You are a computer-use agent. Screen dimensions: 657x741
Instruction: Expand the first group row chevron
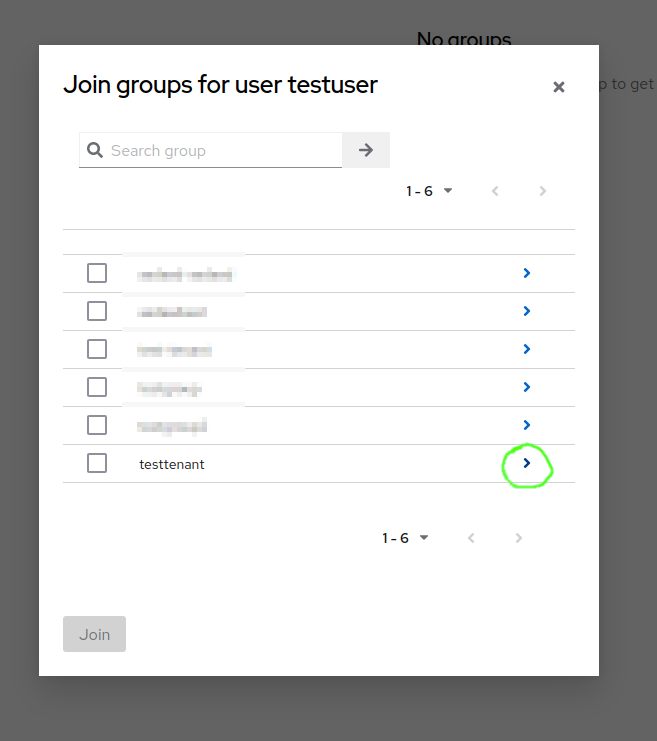(x=527, y=273)
